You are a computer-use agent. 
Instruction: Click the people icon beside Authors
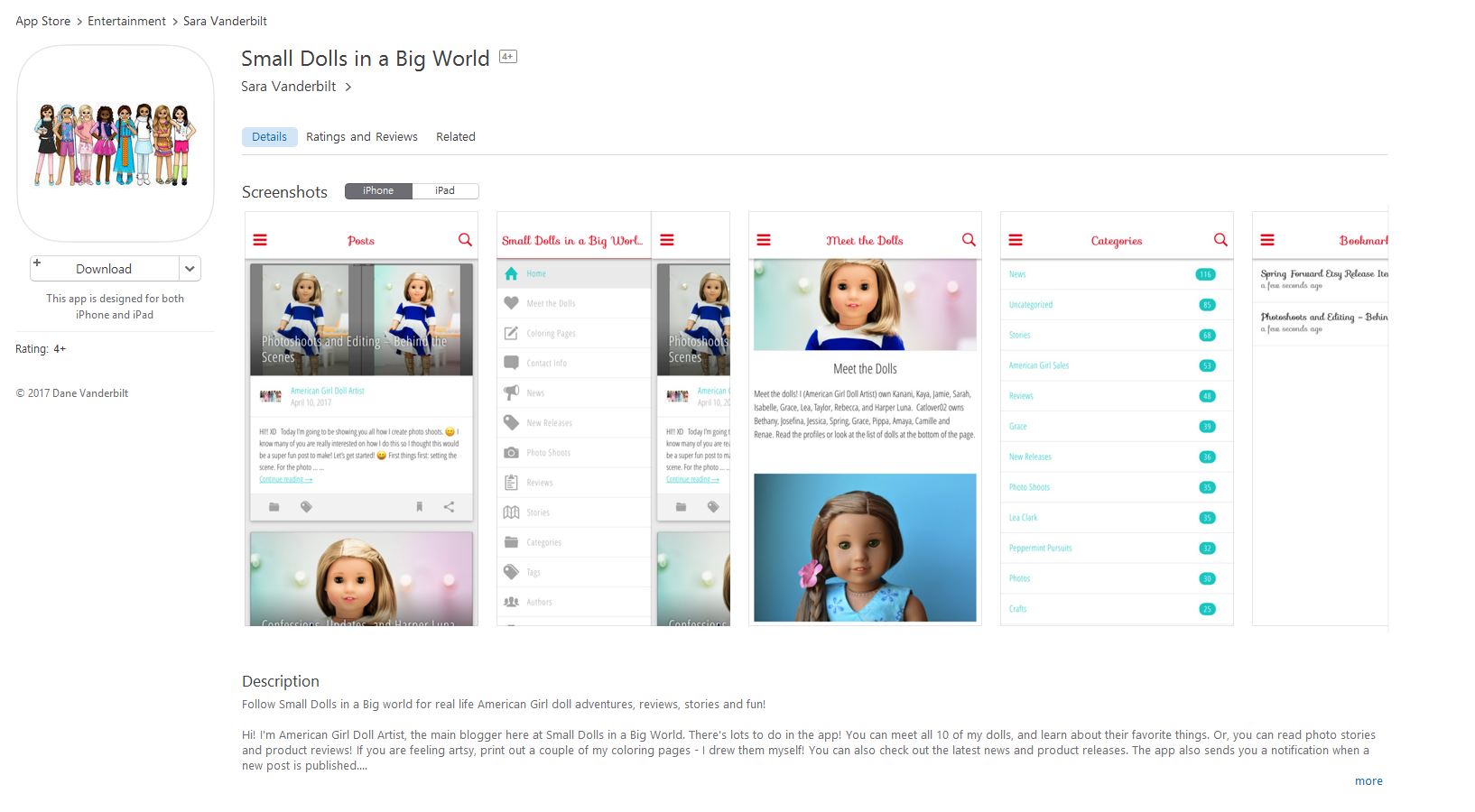tap(511, 602)
